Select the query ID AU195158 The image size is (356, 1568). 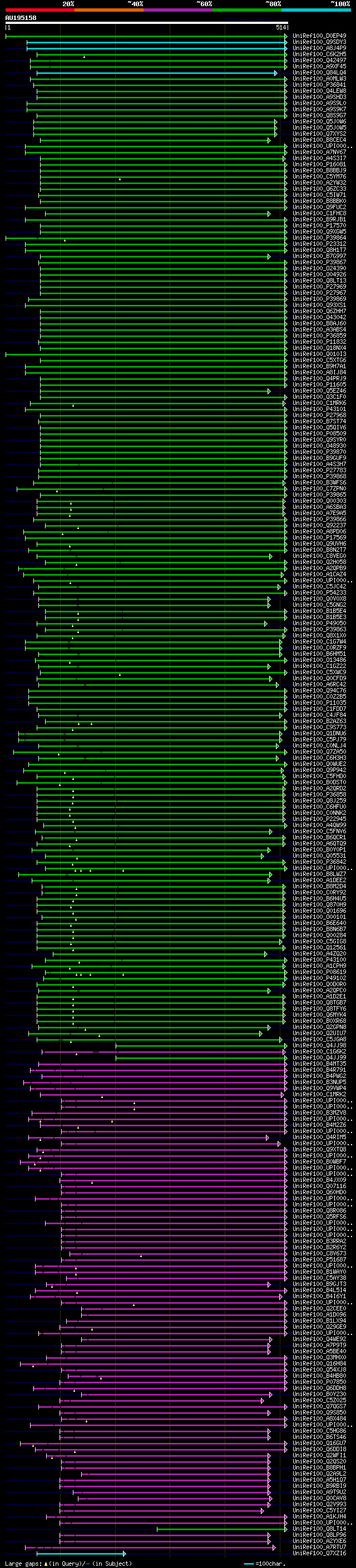[21, 18]
